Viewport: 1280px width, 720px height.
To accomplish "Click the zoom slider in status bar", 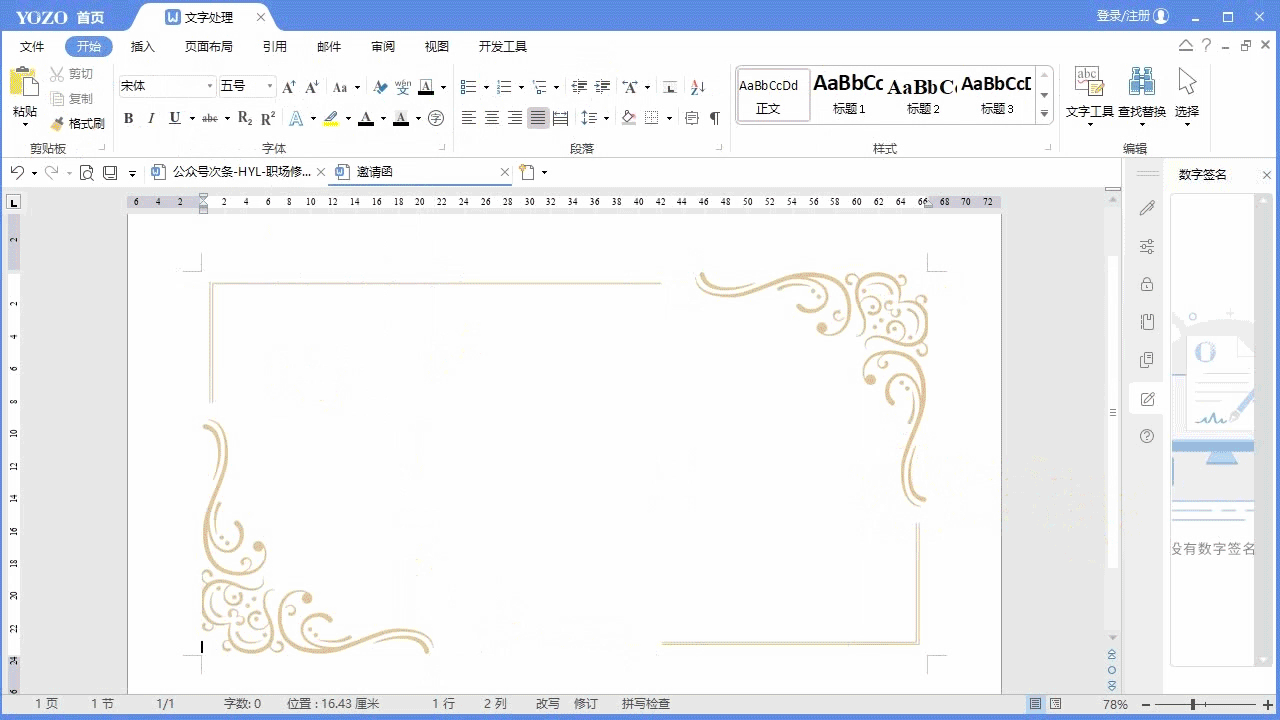I will (x=1193, y=704).
